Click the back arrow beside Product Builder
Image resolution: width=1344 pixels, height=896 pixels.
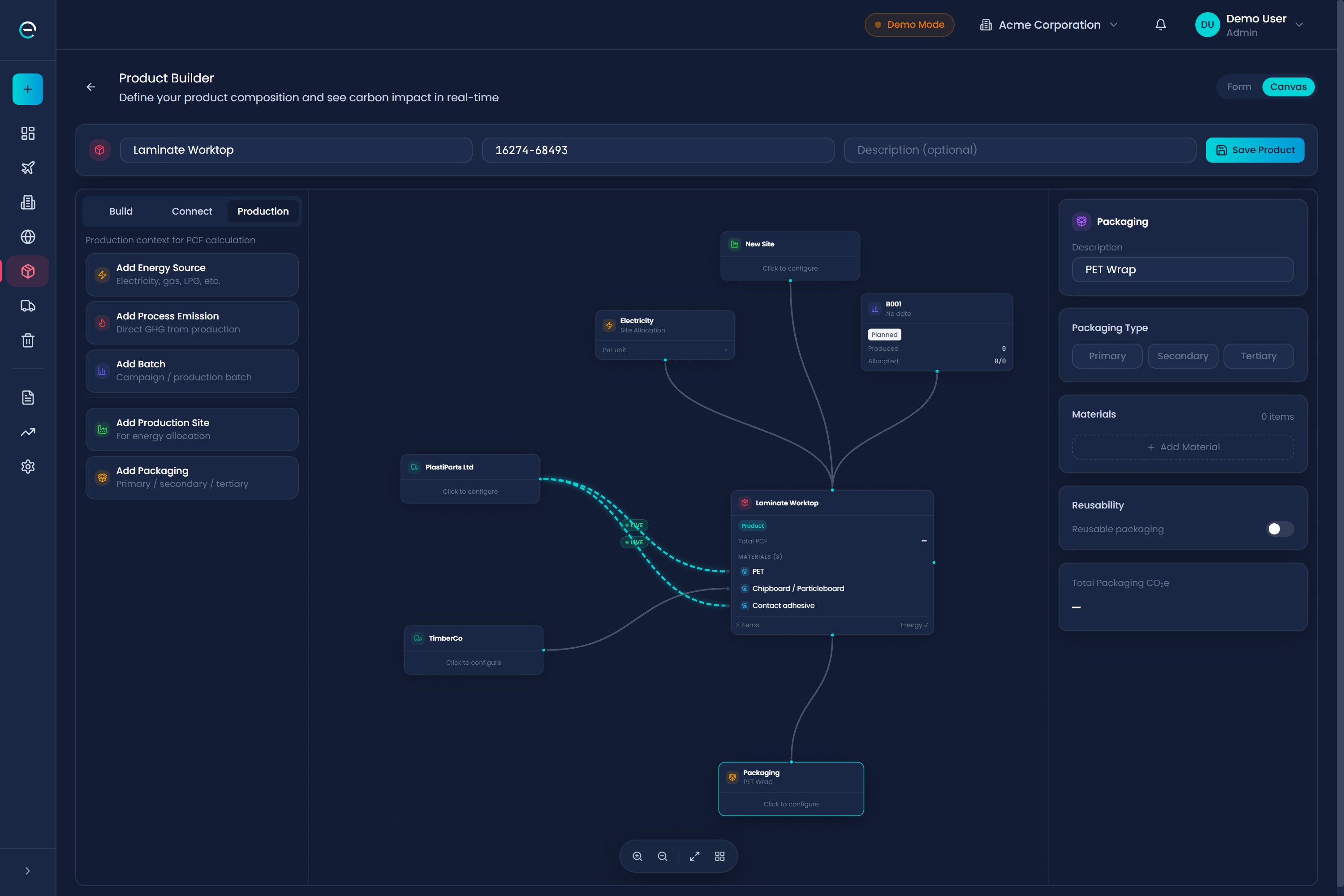pyautogui.click(x=91, y=87)
